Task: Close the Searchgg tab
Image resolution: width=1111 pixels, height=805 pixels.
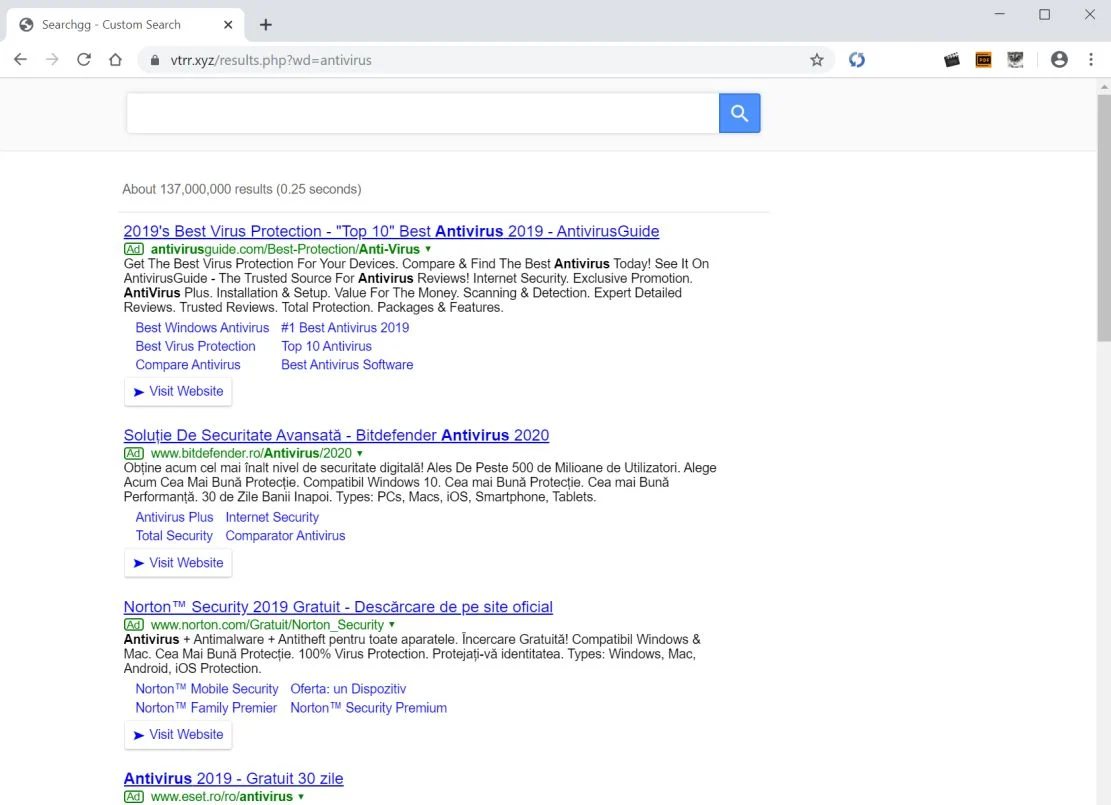Action: [x=228, y=25]
